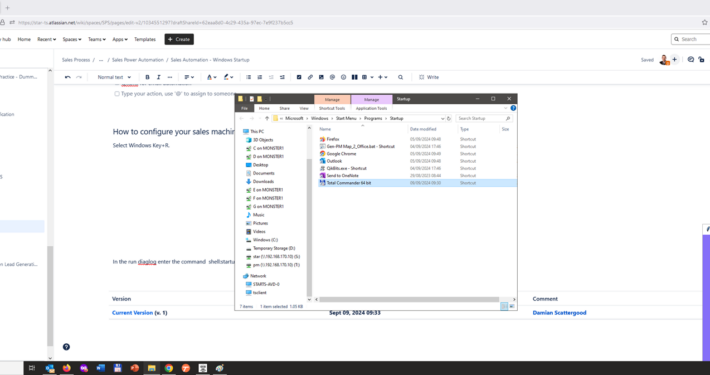The height and width of the screenshot is (375, 710).
Task: Select the Google Chrome shortcut file
Action: pos(341,154)
